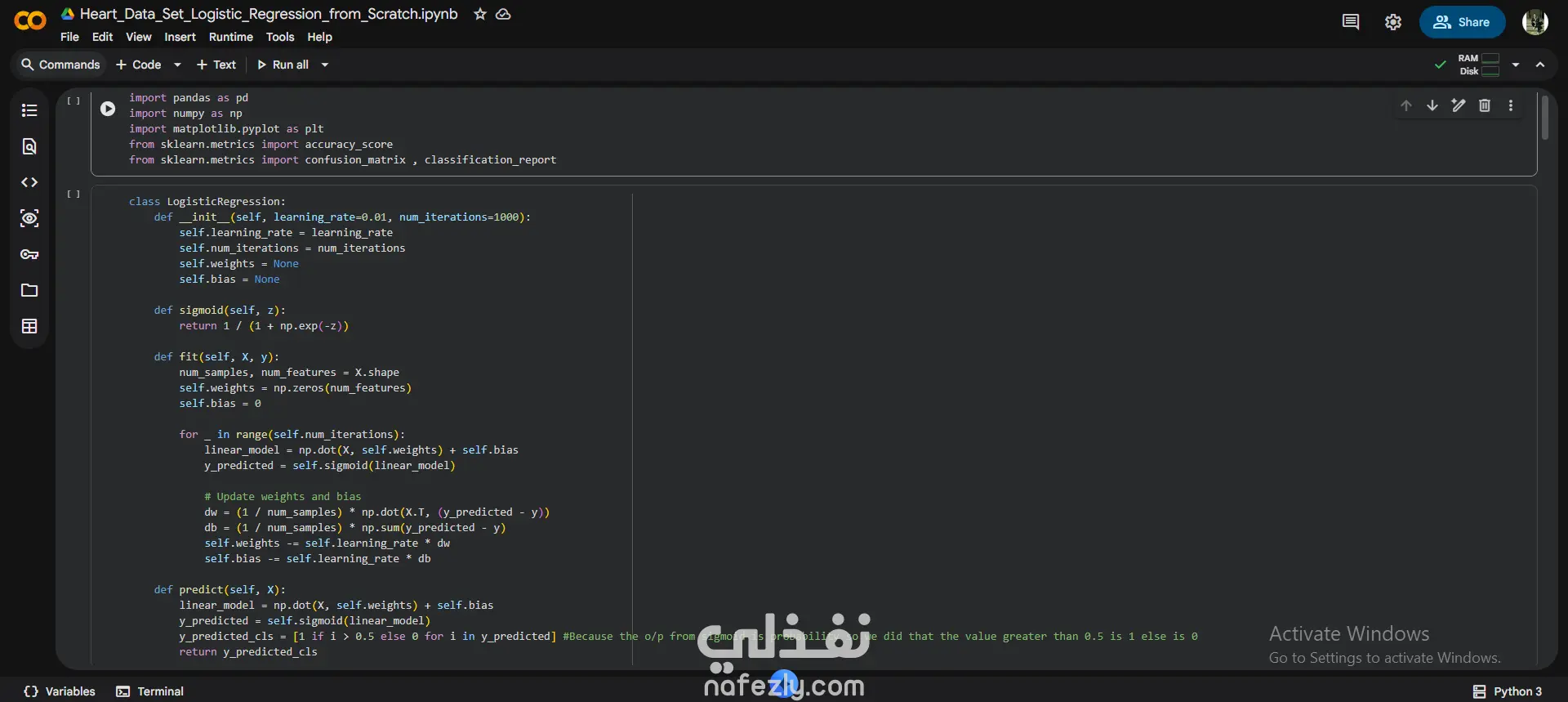Screen dimensions: 1568x702
Task: Click the 'def predict(self, X):' line
Action: (x=220, y=590)
